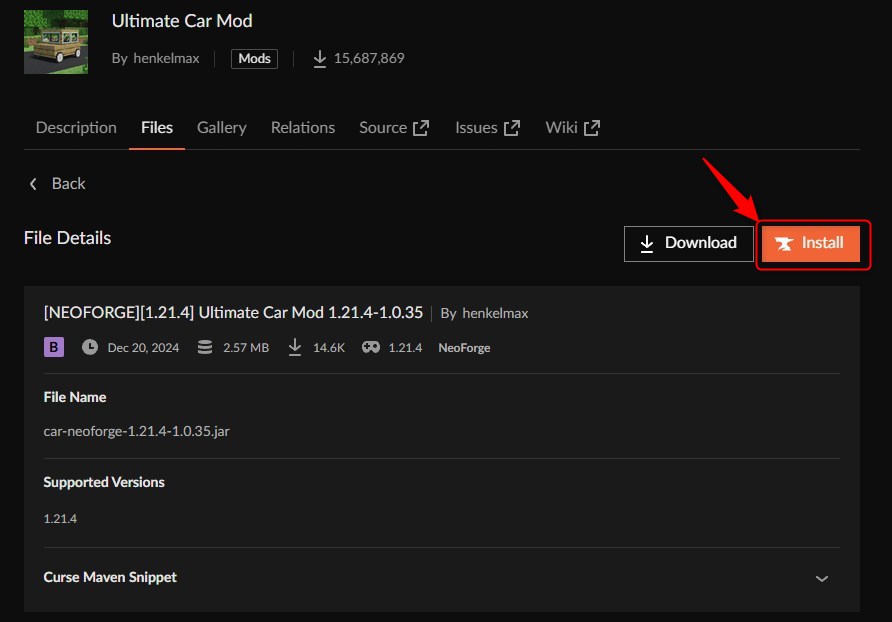892x622 pixels.
Task: Click the total downloads arrow icon
Action: [320, 59]
